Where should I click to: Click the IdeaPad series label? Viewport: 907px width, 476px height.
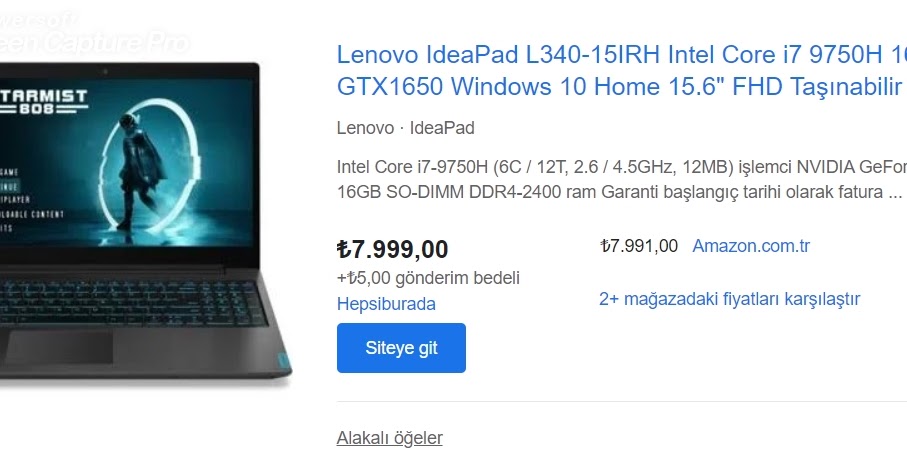(442, 128)
